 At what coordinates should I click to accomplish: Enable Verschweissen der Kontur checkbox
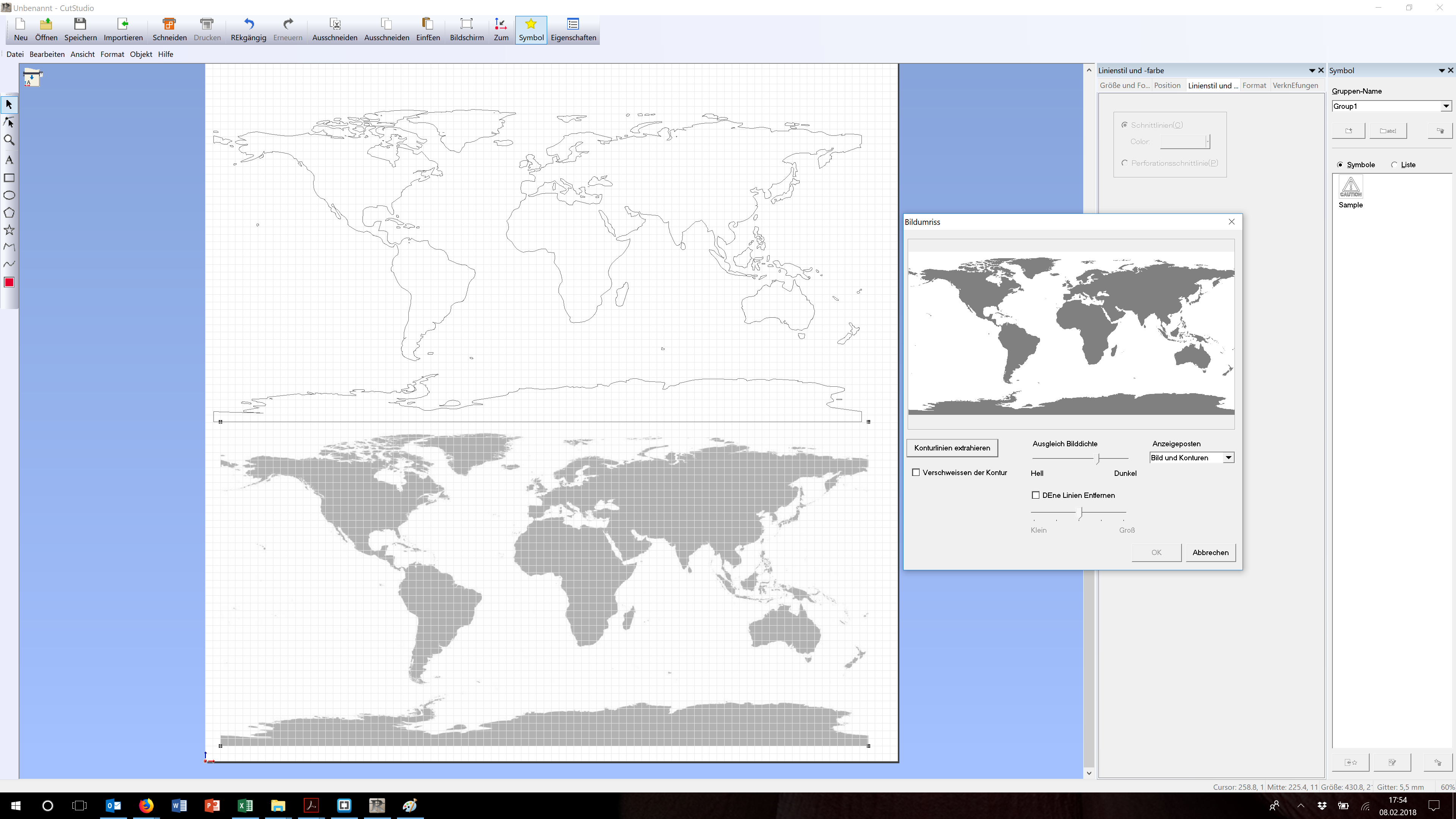click(916, 472)
